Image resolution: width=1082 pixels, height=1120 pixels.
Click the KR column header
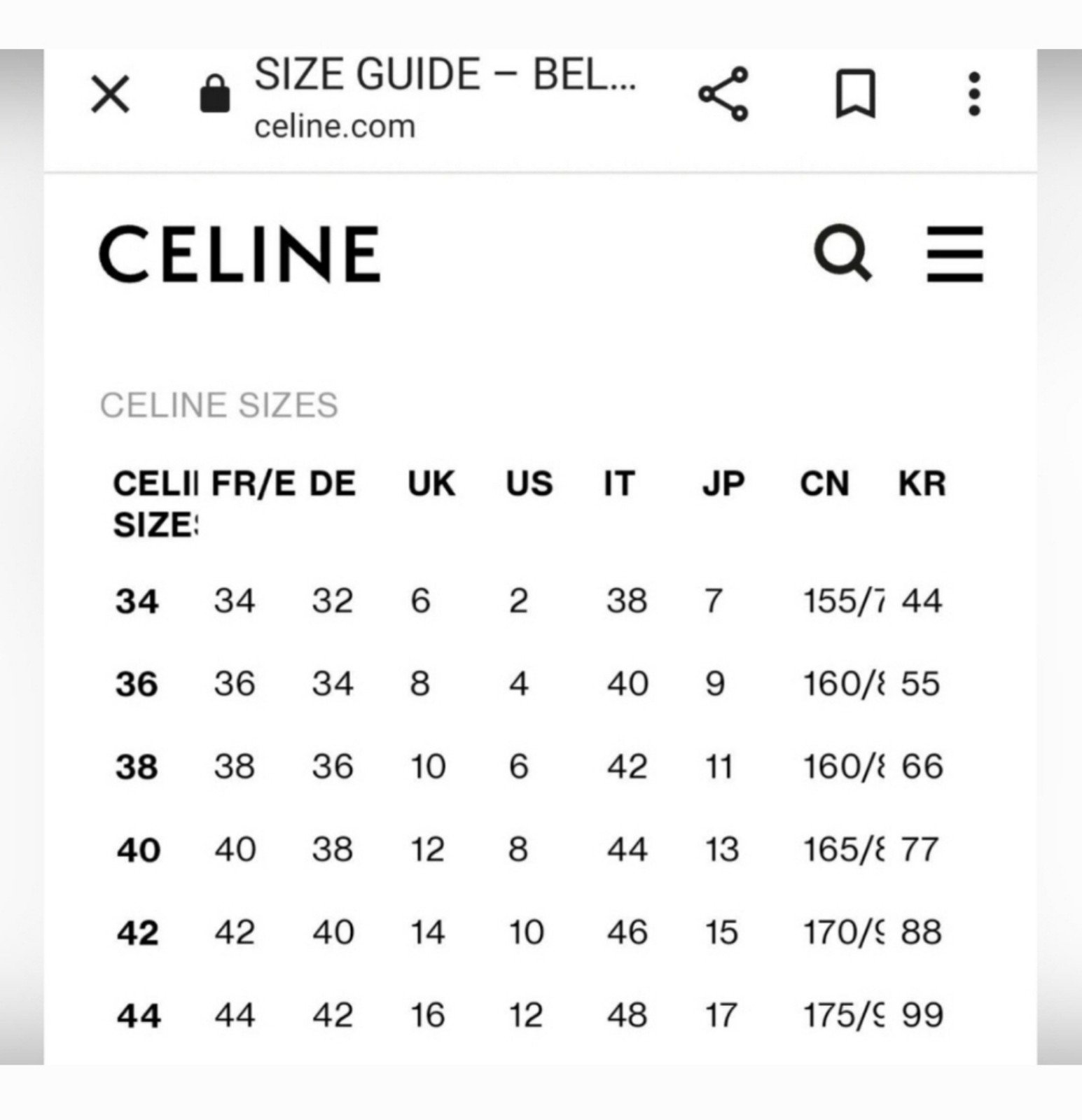pos(922,484)
